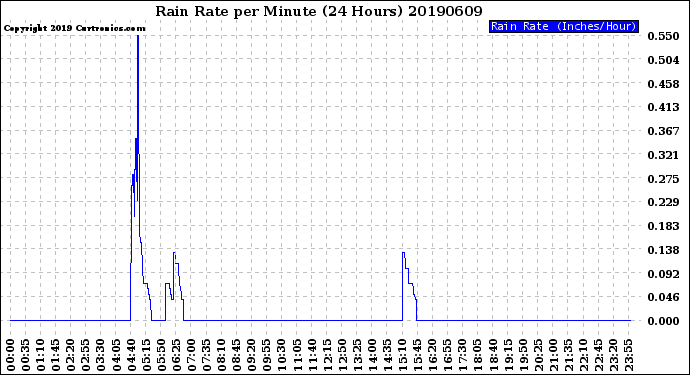Screen dimensions: 690x375
Task: Click the x-axis time label 22:45
Action: coord(598,355)
